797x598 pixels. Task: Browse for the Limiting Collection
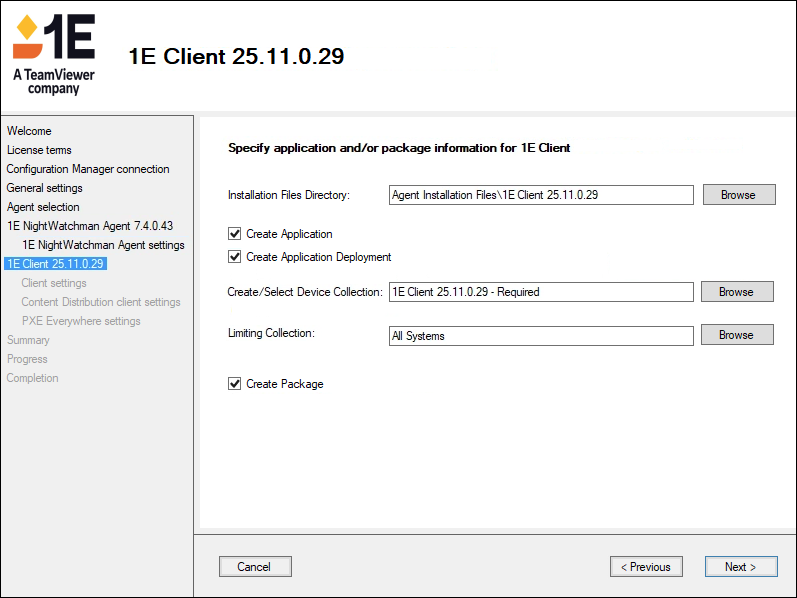point(736,335)
